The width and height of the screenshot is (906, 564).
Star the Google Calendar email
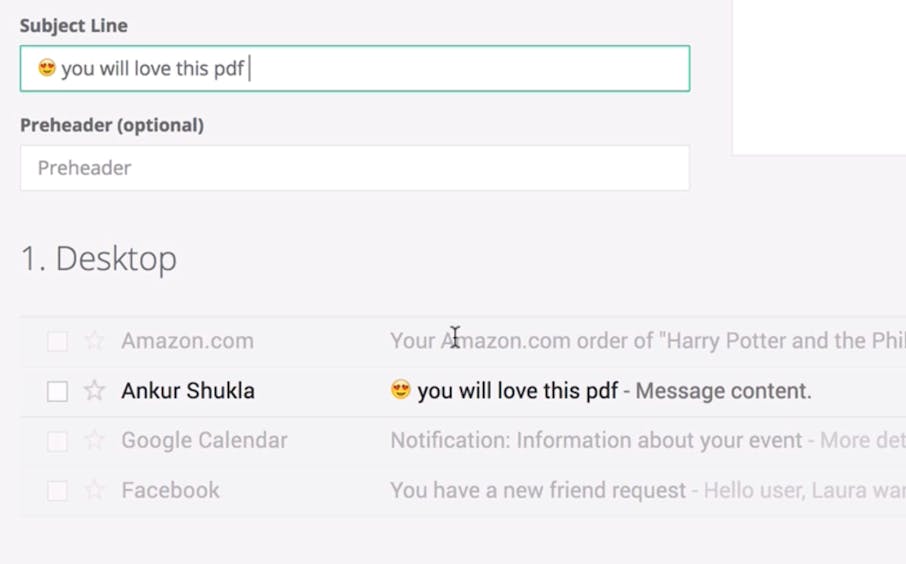[94, 441]
